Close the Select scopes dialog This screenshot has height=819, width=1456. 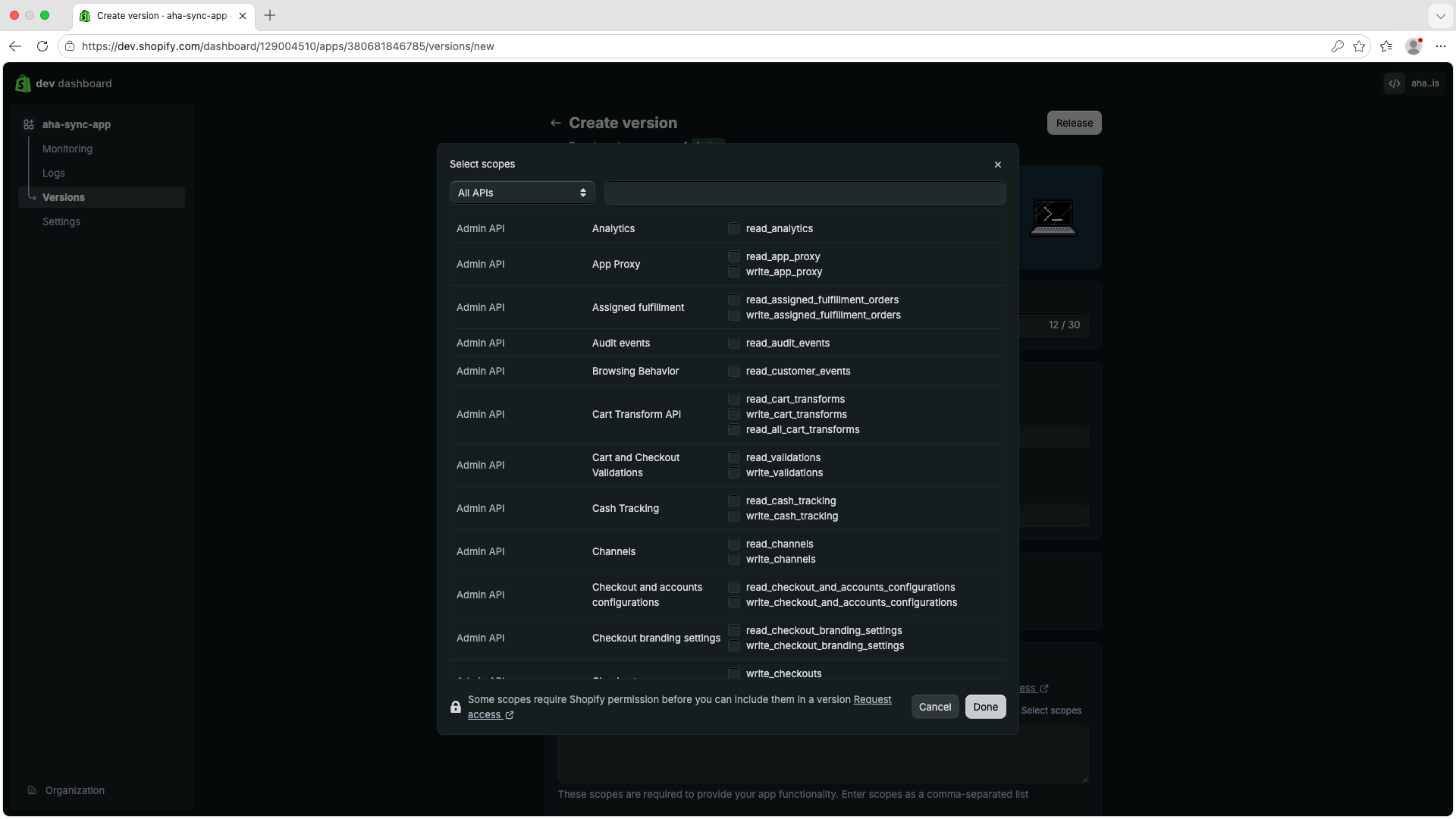tap(998, 165)
